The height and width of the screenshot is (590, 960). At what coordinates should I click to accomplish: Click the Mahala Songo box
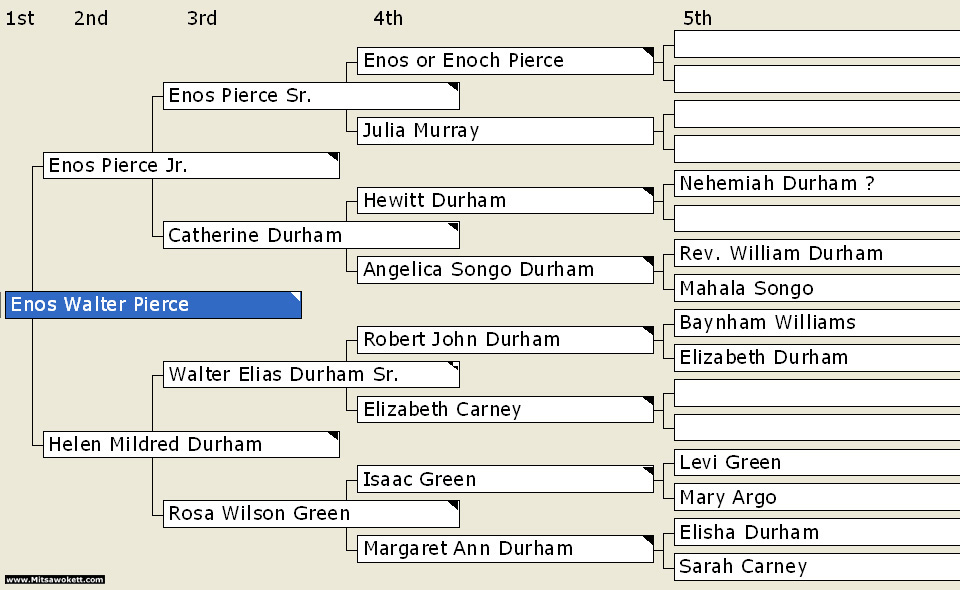(817, 288)
